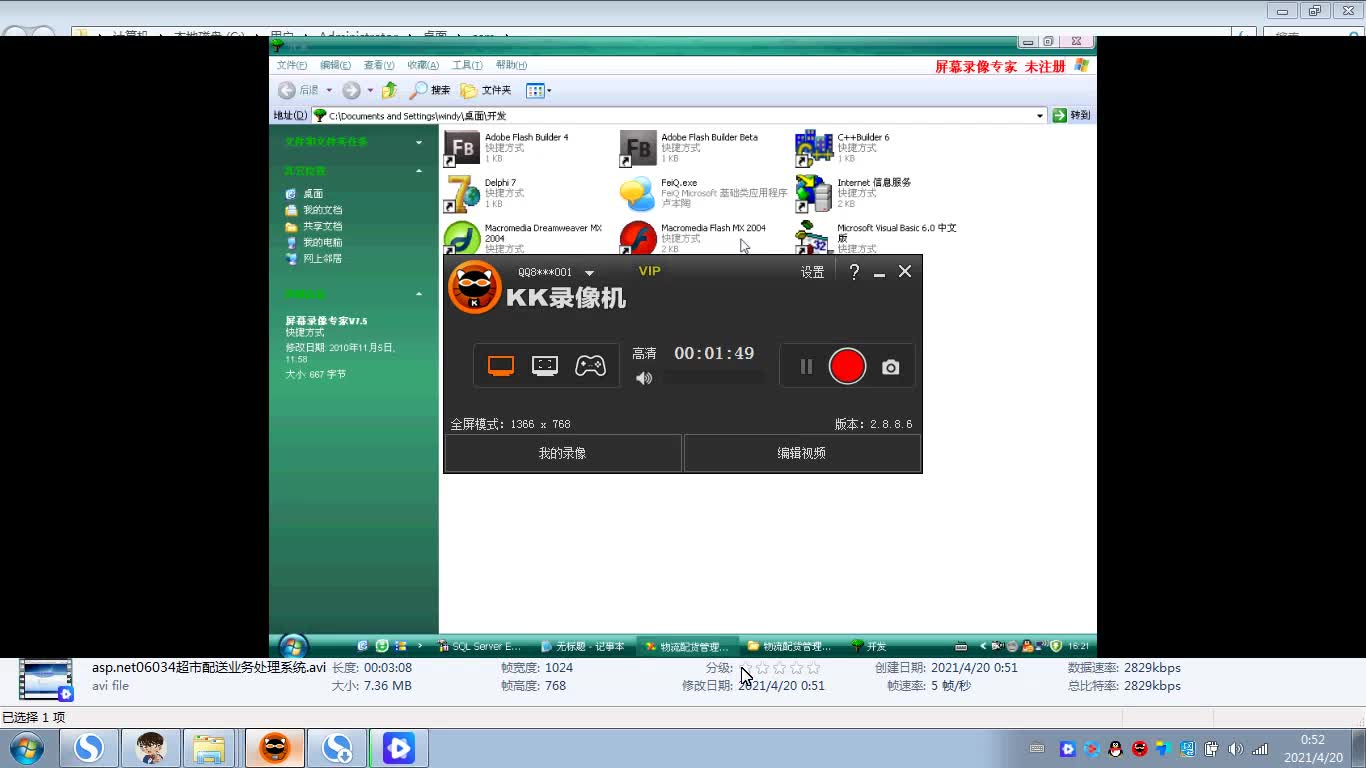Select Adobe Flash Builder 4 shortcut

click(x=507, y=148)
